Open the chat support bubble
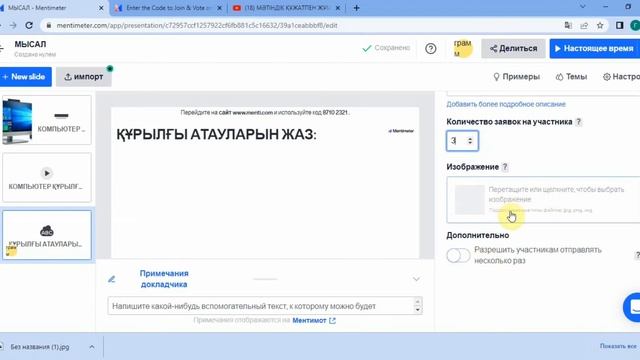Viewport: 640px width, 360px height. [633, 307]
